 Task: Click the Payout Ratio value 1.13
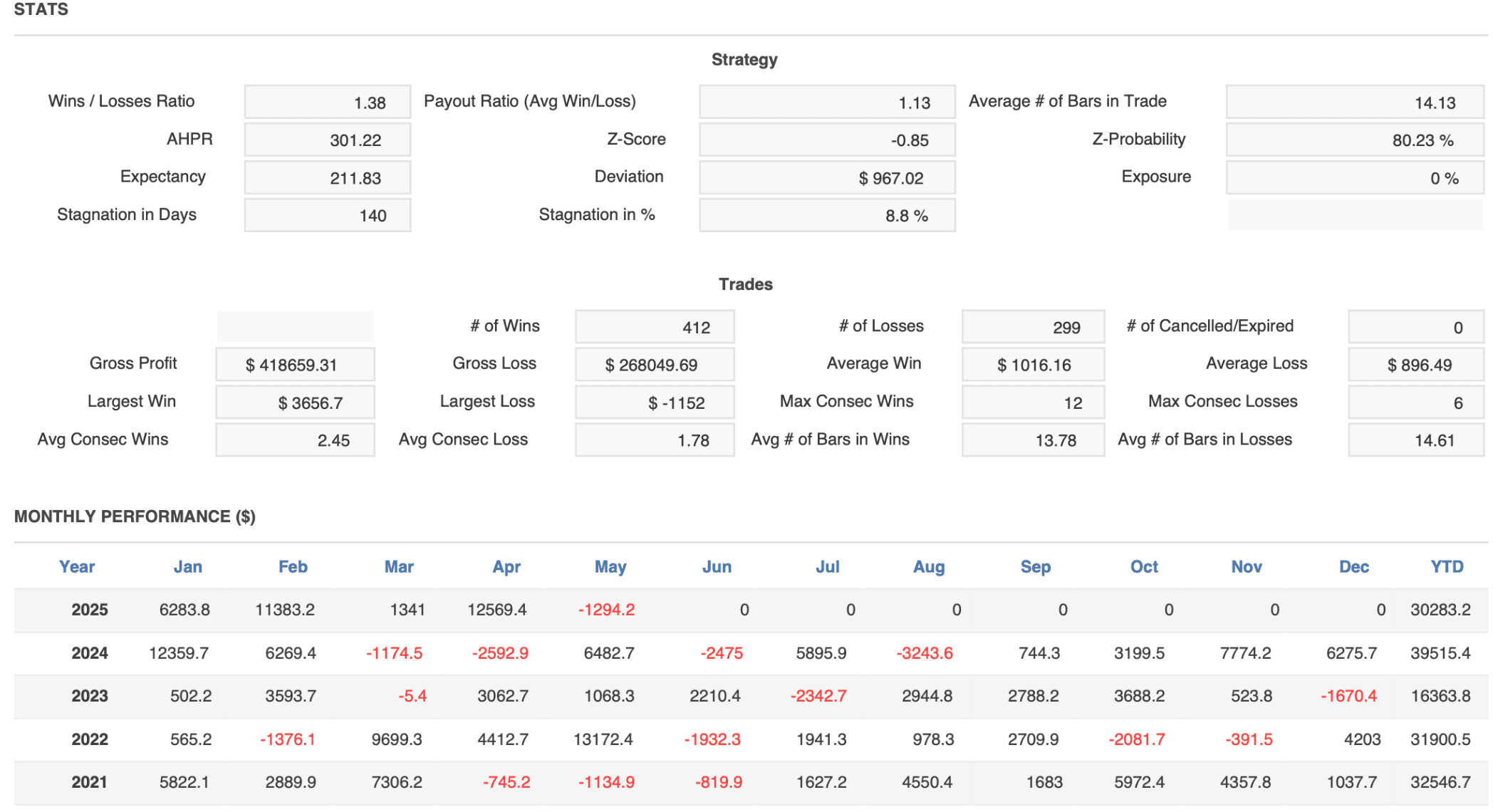coord(826,103)
